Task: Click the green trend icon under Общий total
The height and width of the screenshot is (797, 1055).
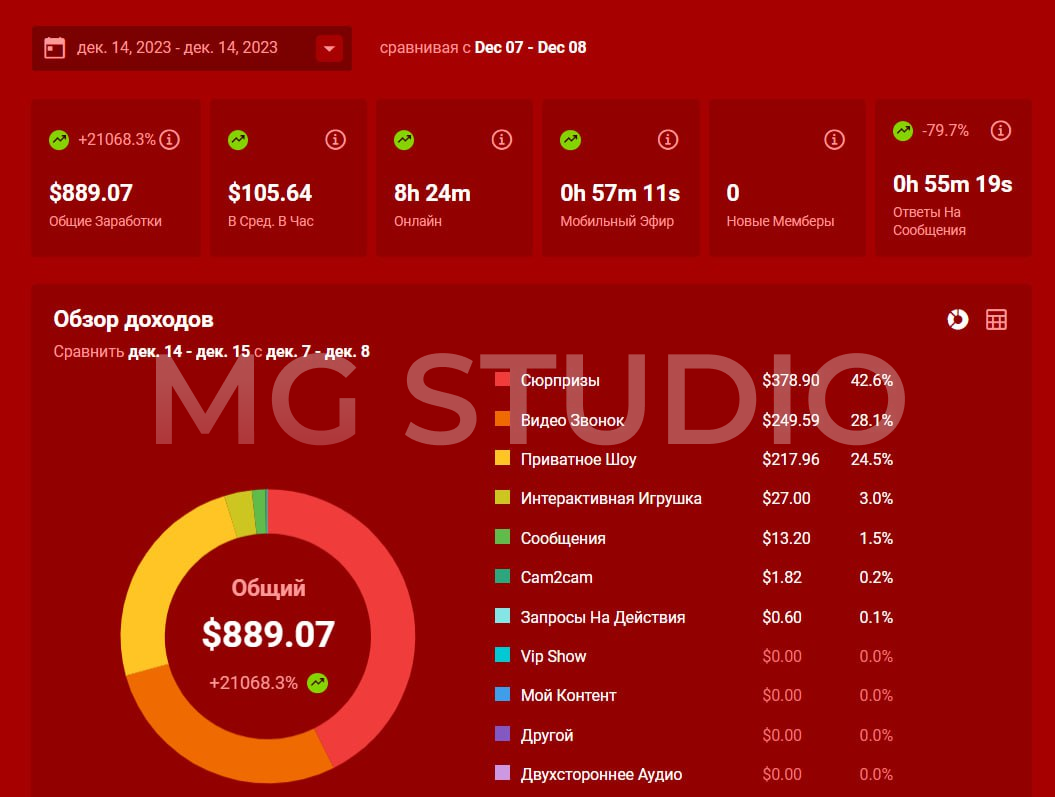Action: pyautogui.click(x=318, y=683)
